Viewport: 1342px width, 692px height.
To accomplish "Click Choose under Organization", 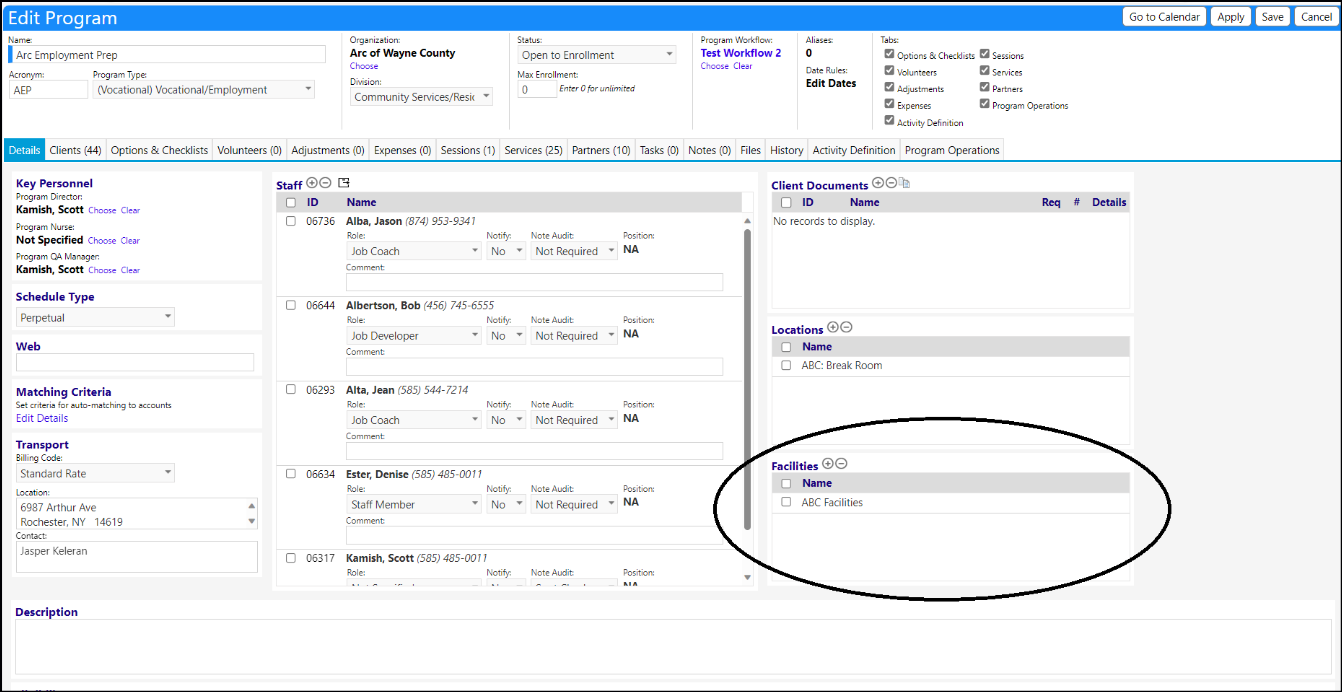I will click(364, 66).
